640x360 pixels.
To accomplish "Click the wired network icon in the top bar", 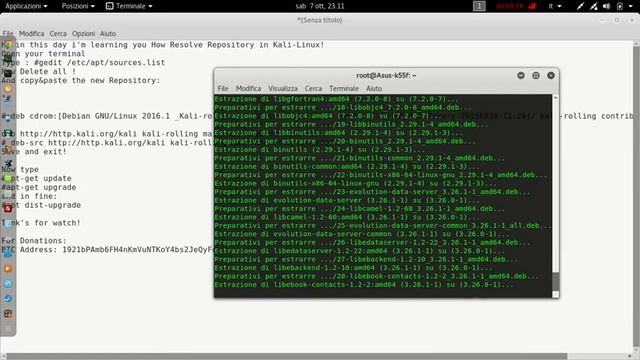I will pos(580,6).
